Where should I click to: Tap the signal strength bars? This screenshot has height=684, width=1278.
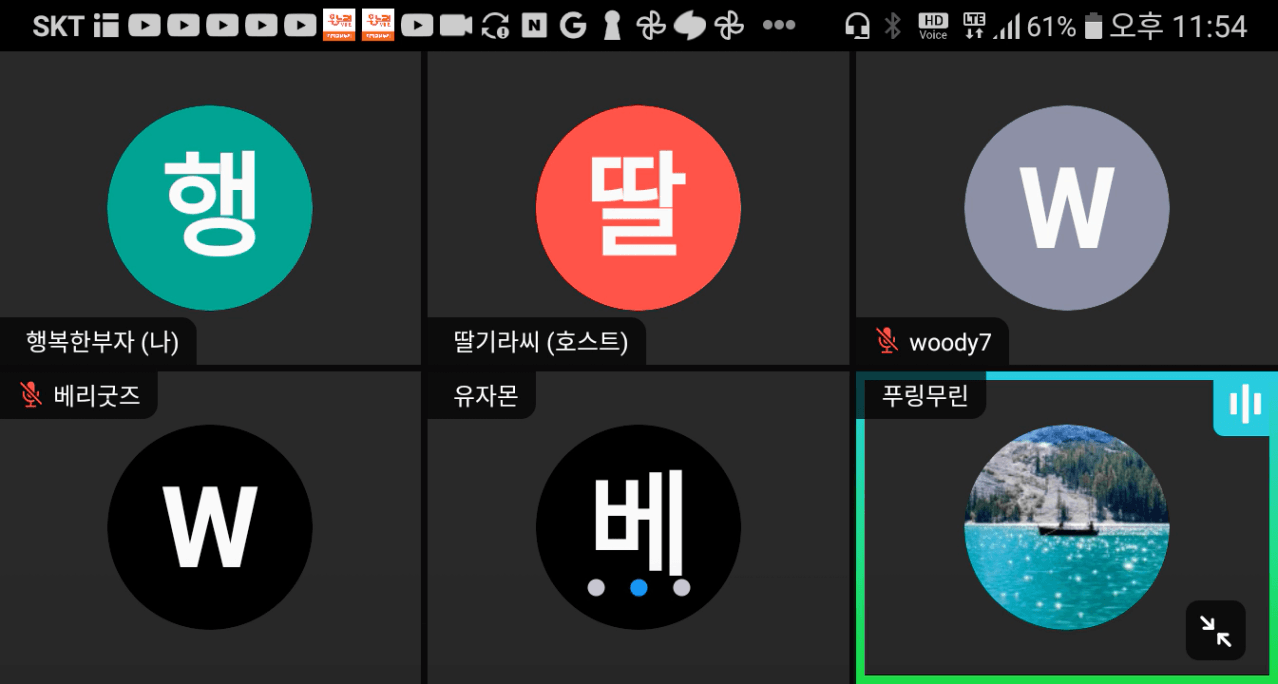[1007, 26]
